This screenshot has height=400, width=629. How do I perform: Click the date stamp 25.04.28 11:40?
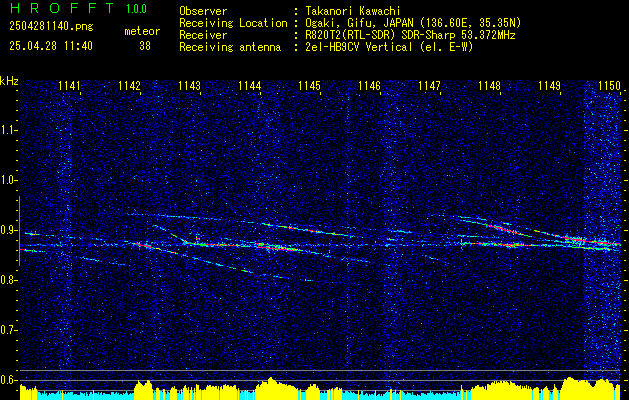51,46
